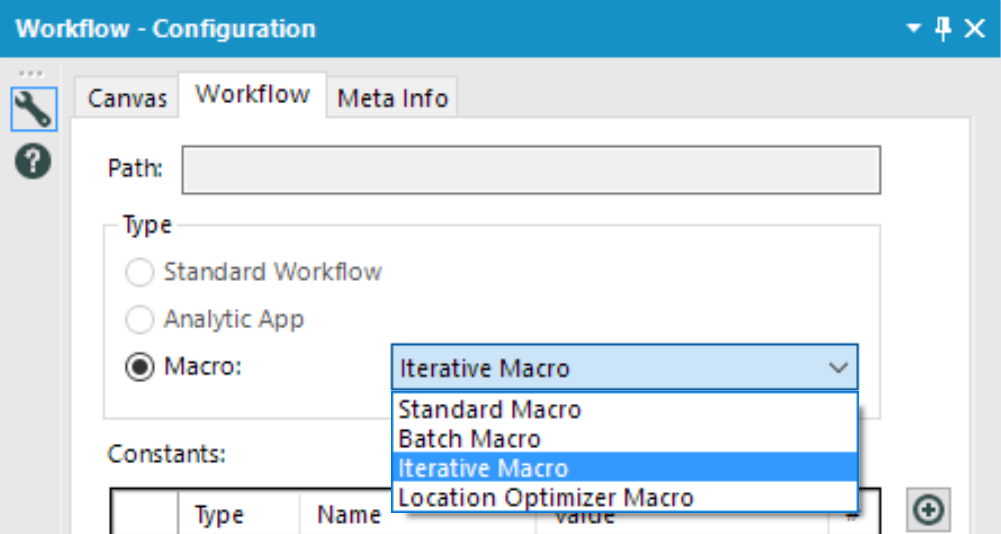Open the window position dropdown arrow

click(913, 29)
